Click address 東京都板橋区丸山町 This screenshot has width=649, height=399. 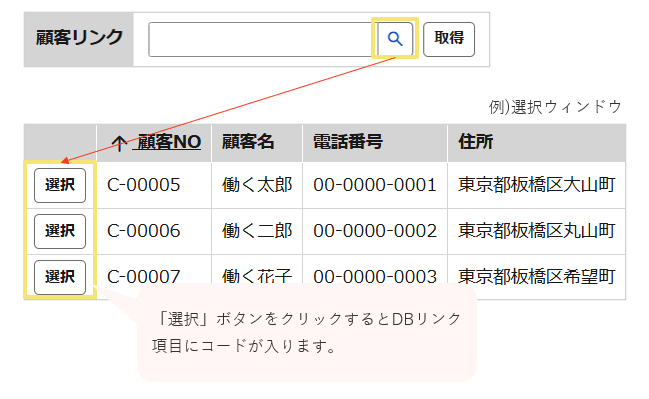click(536, 231)
